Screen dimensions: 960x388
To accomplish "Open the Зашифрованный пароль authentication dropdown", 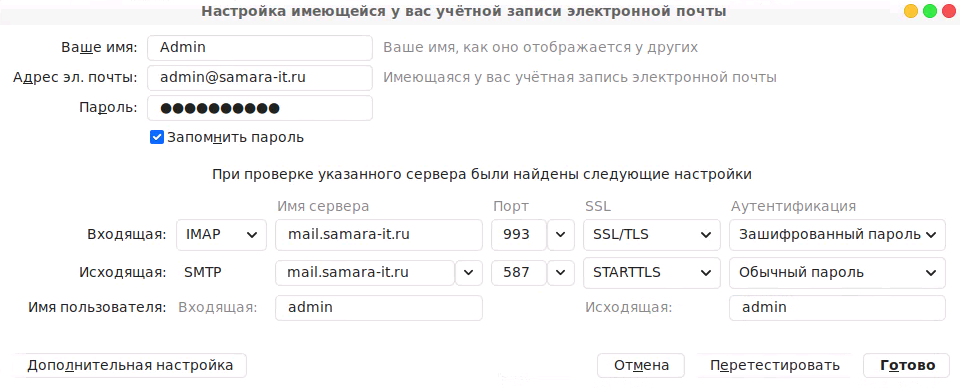I will click(837, 235).
